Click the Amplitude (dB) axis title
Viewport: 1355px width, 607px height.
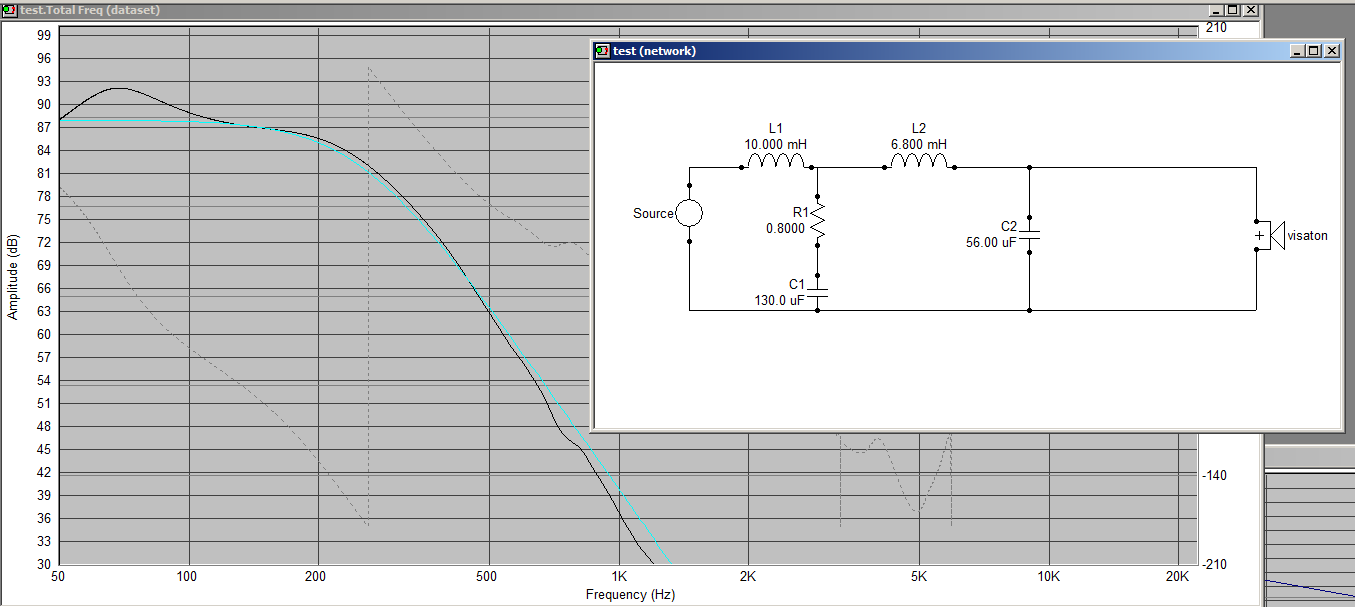(13, 277)
